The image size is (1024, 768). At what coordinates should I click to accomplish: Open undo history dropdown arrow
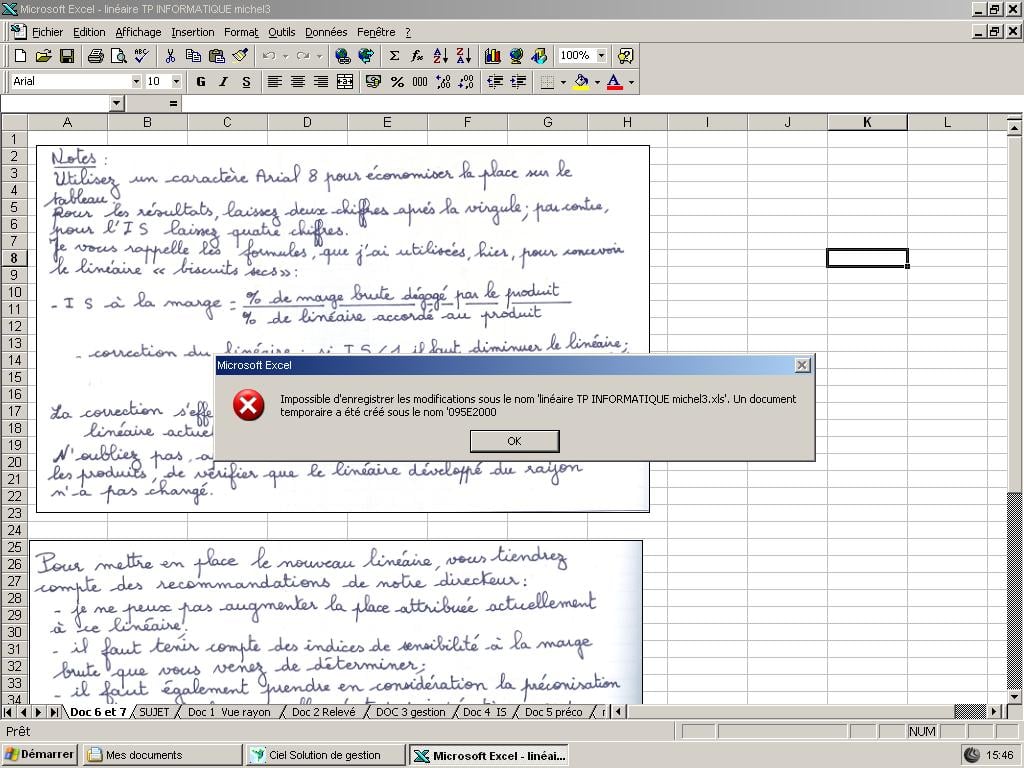pyautogui.click(x=285, y=56)
